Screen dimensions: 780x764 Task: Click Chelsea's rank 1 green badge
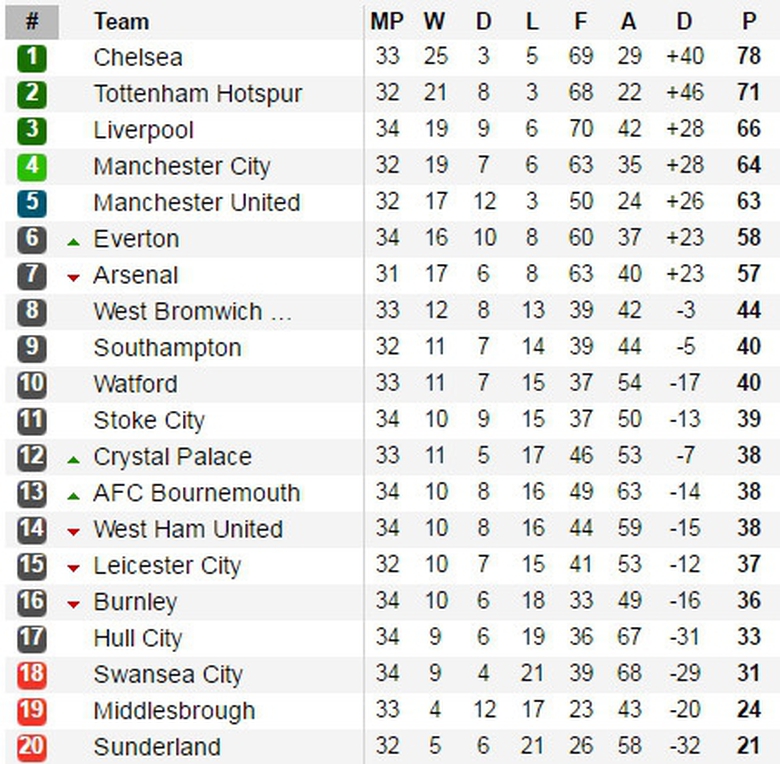pos(32,58)
